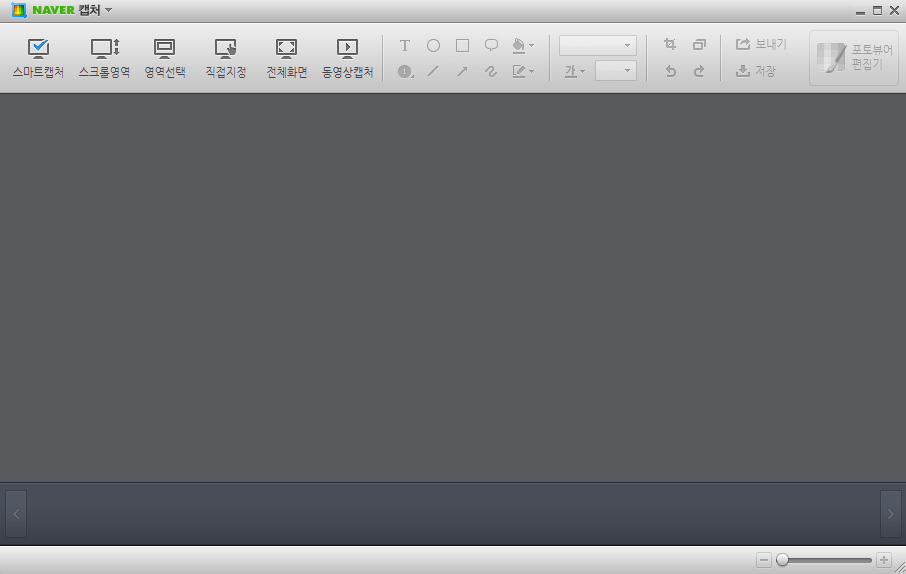
Task: Maximize the NAVER 캡처 window
Action: click(877, 10)
